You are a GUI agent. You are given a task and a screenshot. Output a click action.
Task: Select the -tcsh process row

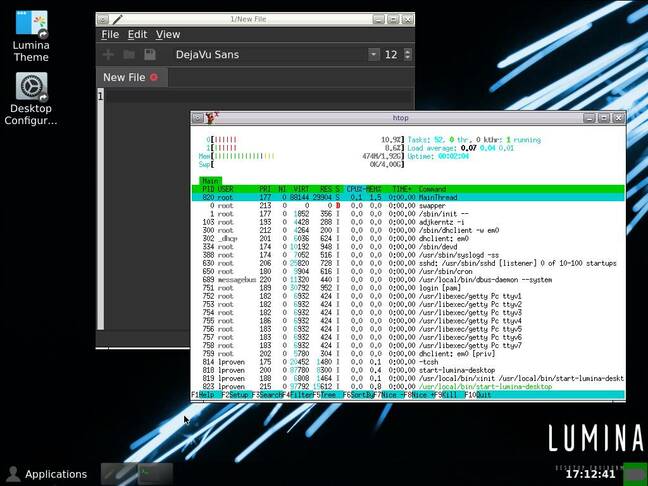tap(408, 362)
